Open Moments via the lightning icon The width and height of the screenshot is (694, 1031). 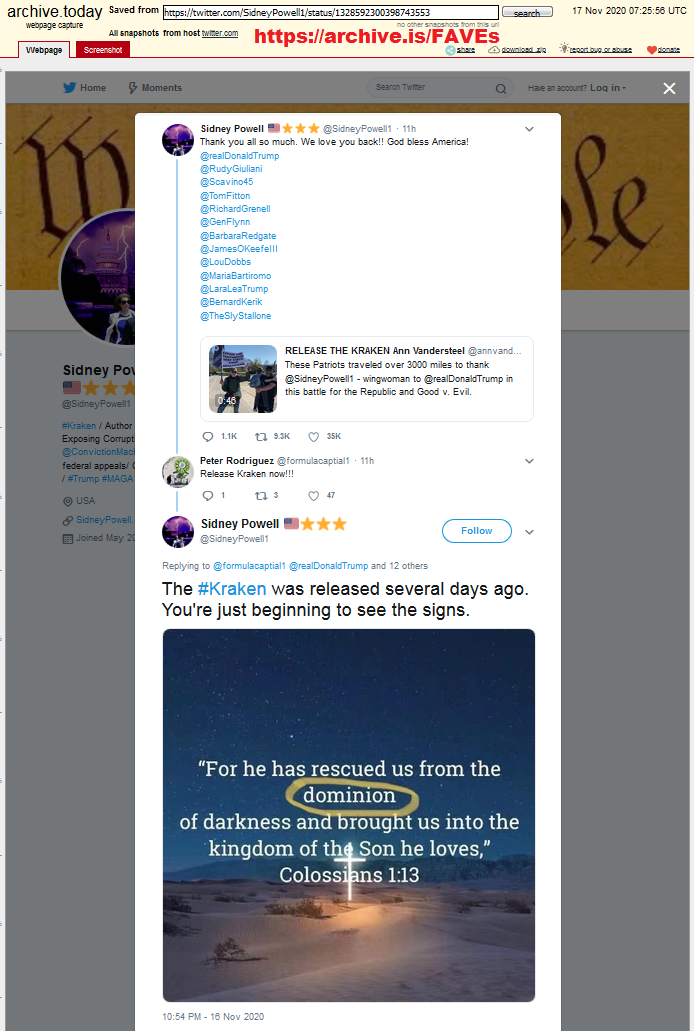pos(133,87)
